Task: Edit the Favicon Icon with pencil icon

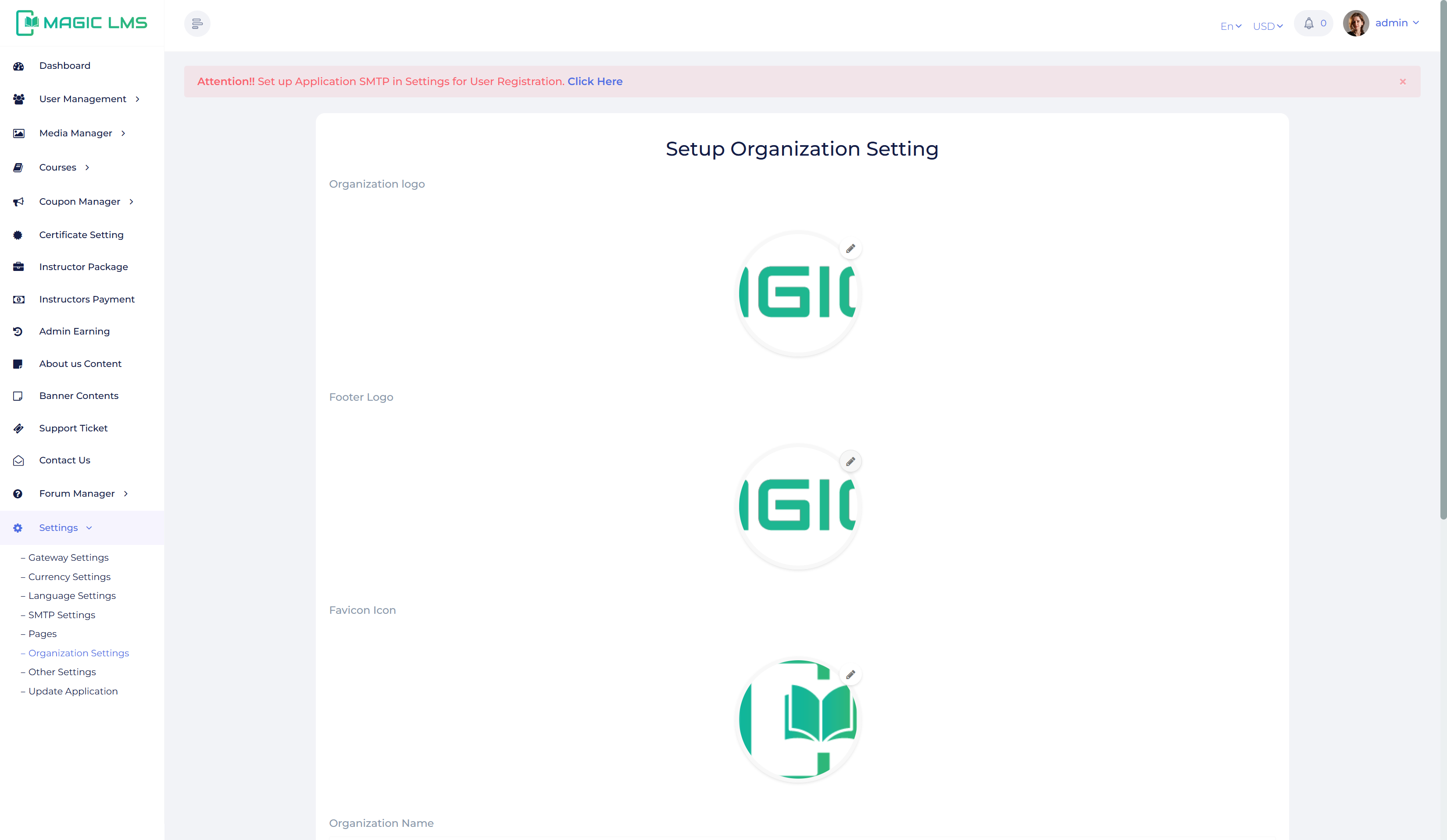Action: coord(850,674)
